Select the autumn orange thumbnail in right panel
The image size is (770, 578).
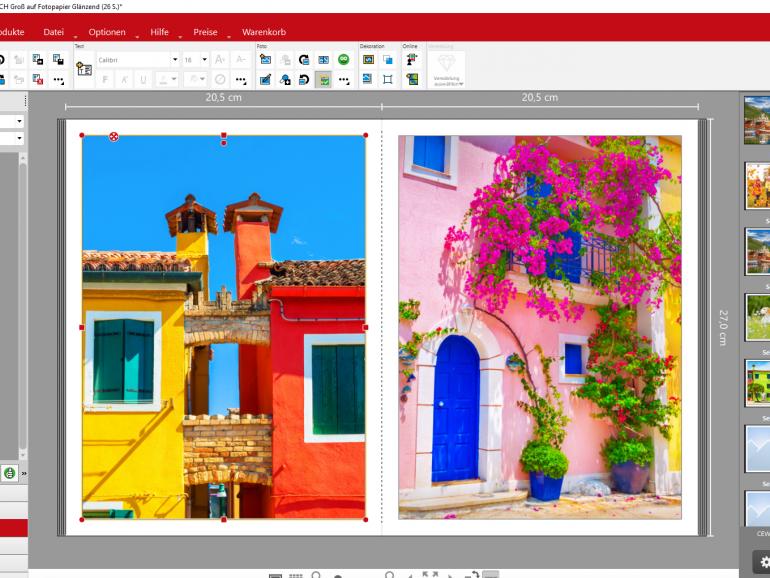[757, 186]
